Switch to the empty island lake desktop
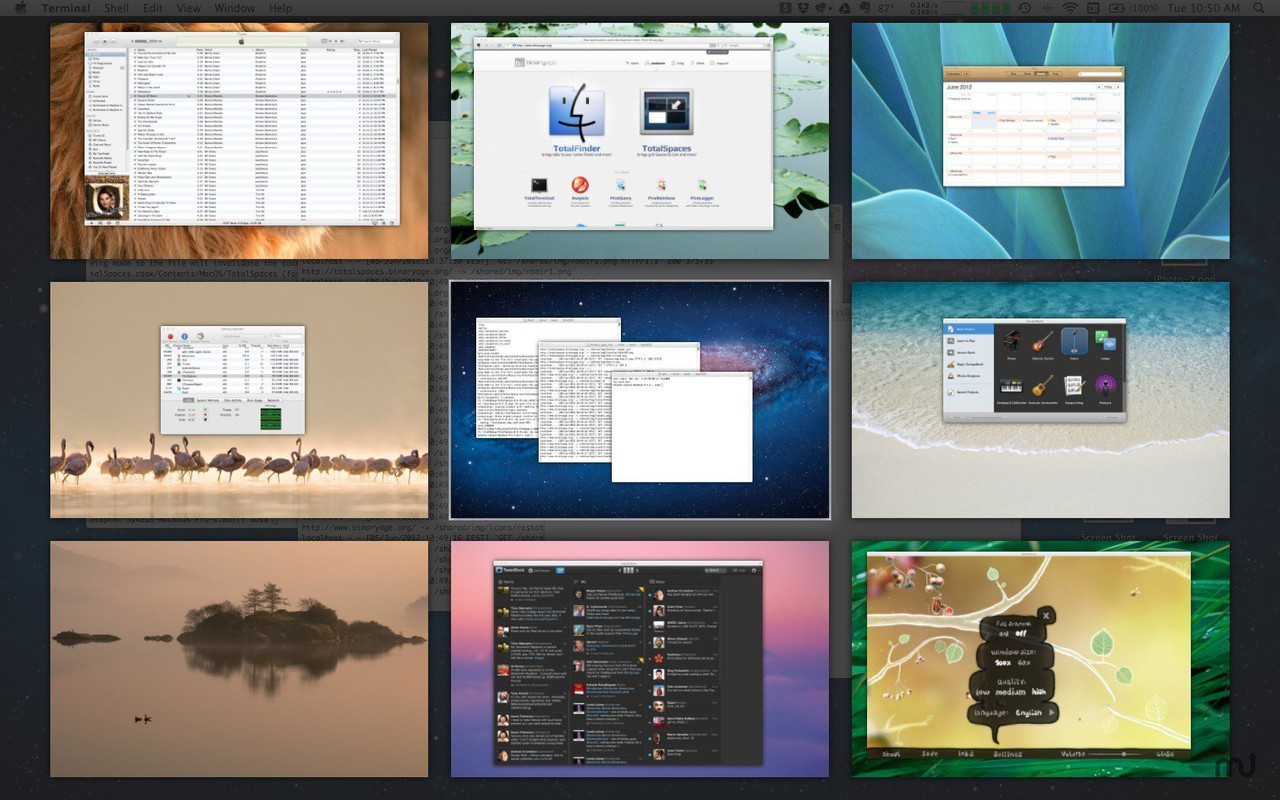1280x800 pixels. click(x=239, y=659)
